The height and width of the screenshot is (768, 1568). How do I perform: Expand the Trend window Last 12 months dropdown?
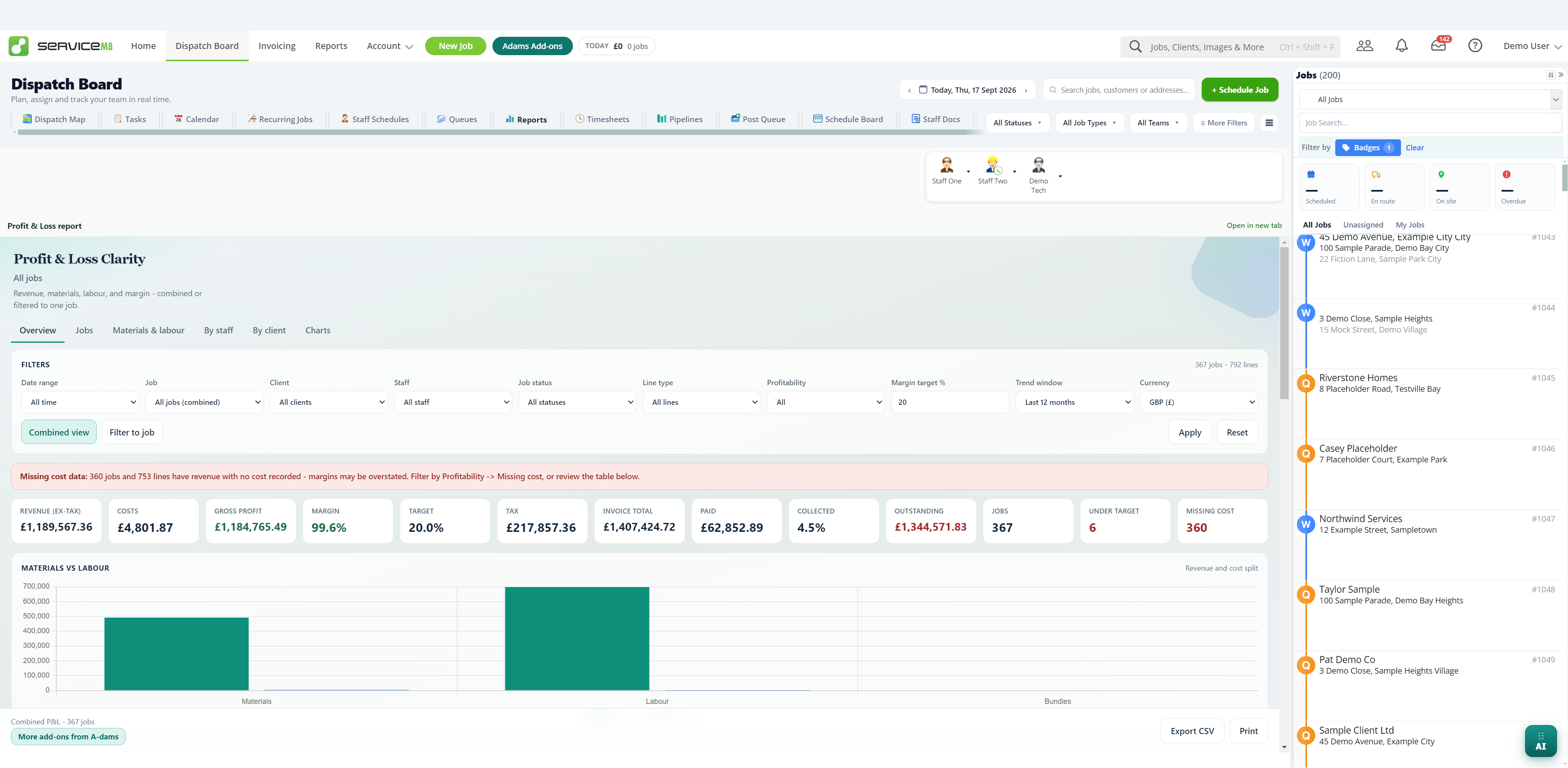click(1074, 402)
